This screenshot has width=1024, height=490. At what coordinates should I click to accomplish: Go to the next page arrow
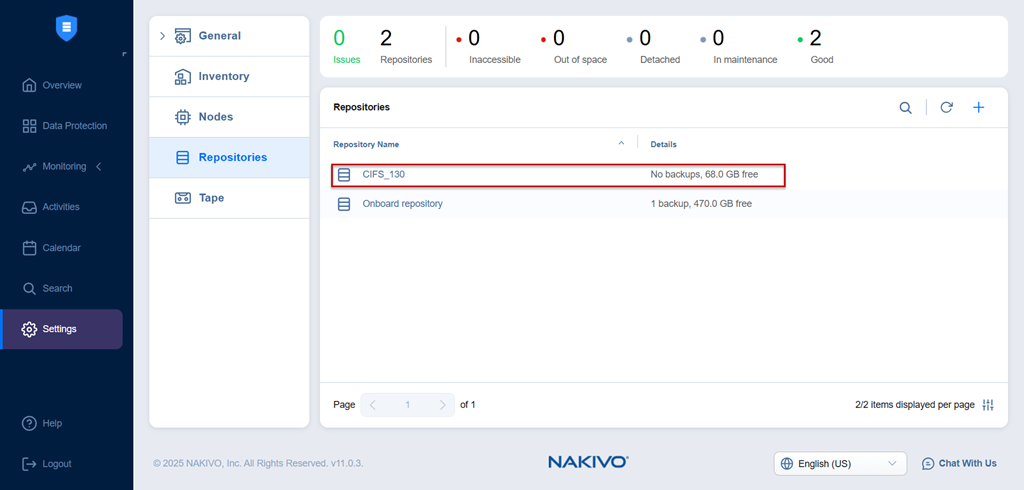pyautogui.click(x=443, y=405)
